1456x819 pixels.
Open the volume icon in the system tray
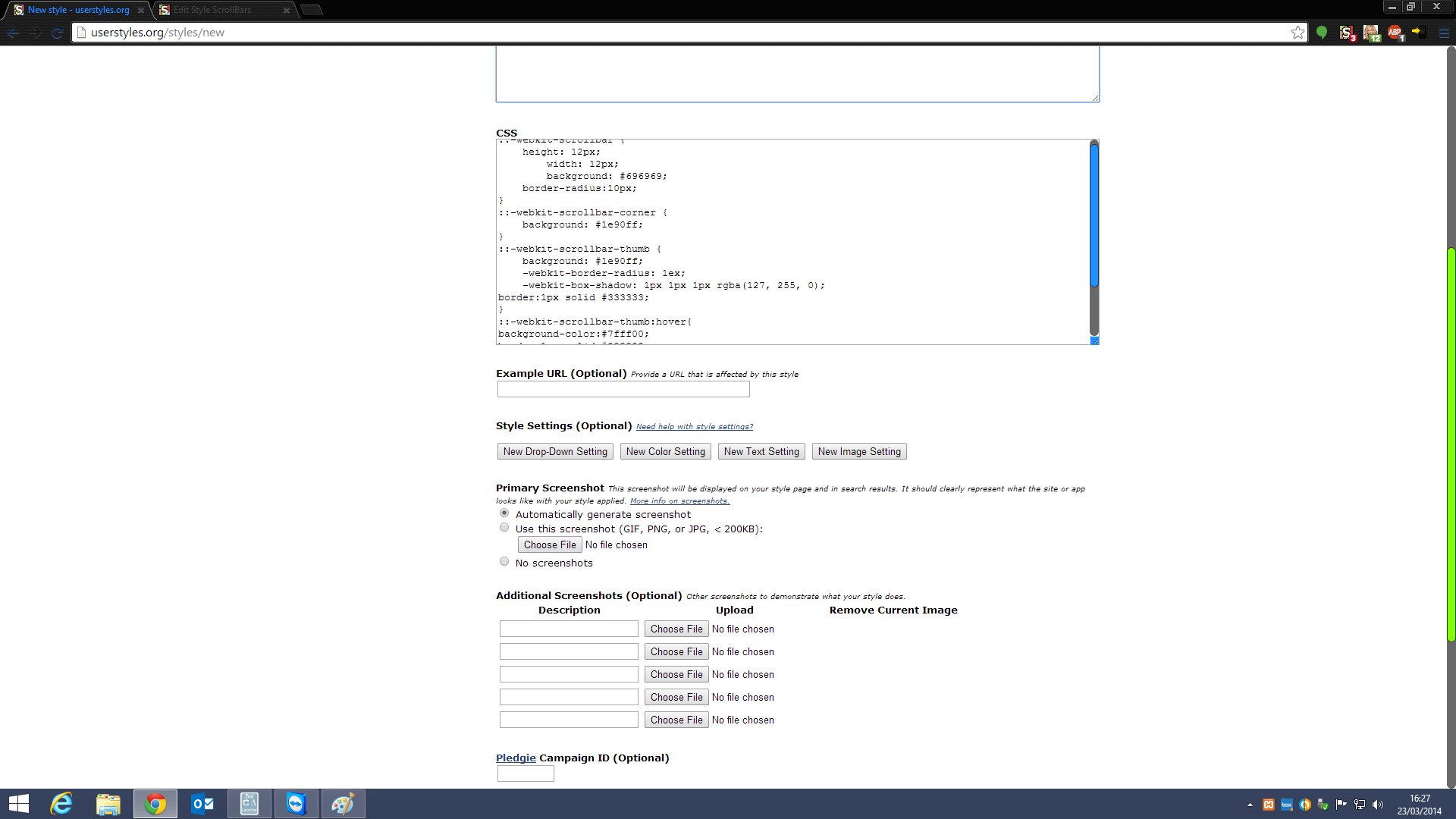(1378, 805)
